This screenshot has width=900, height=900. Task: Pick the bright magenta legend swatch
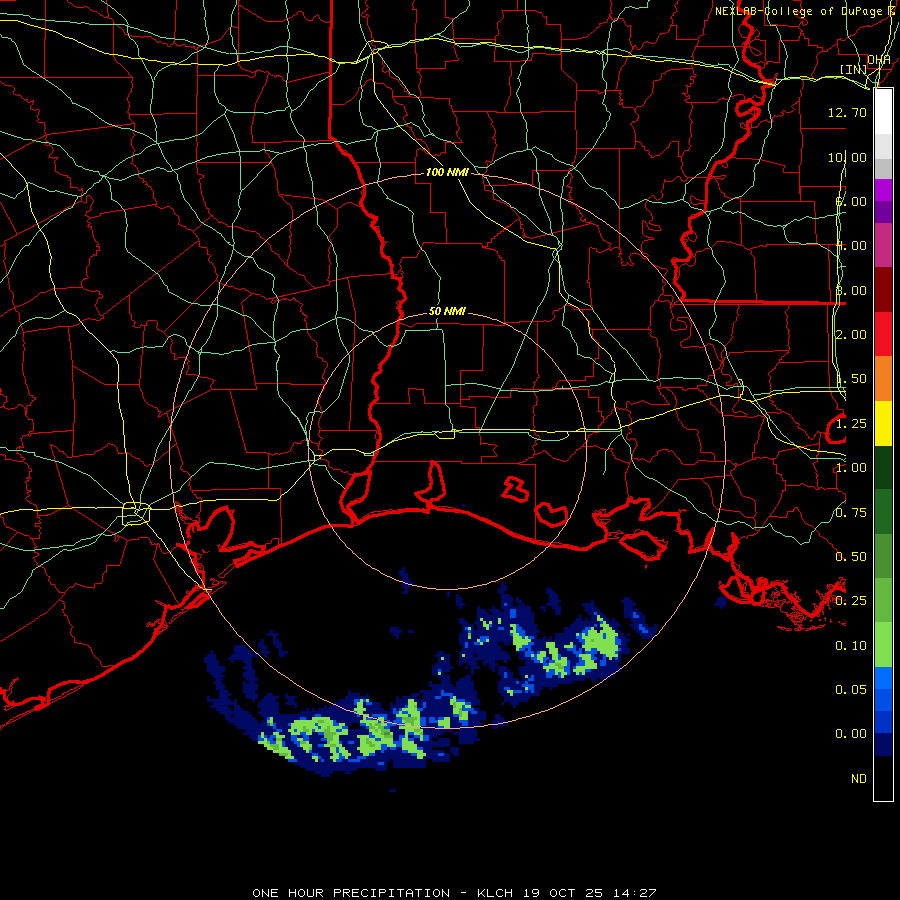coord(883,190)
